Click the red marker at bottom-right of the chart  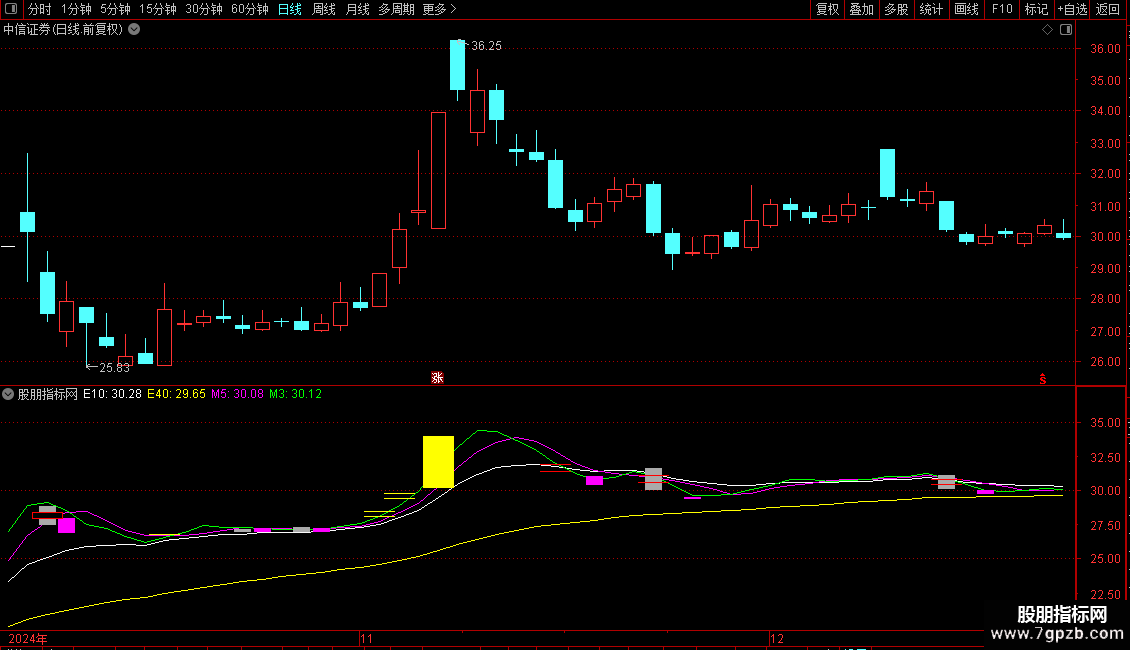click(1042, 379)
